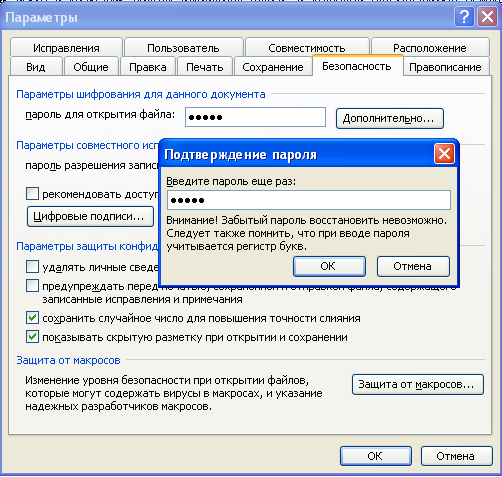The width and height of the screenshot is (502, 477).
Task: Open the Исправления tab
Action: tap(66, 48)
